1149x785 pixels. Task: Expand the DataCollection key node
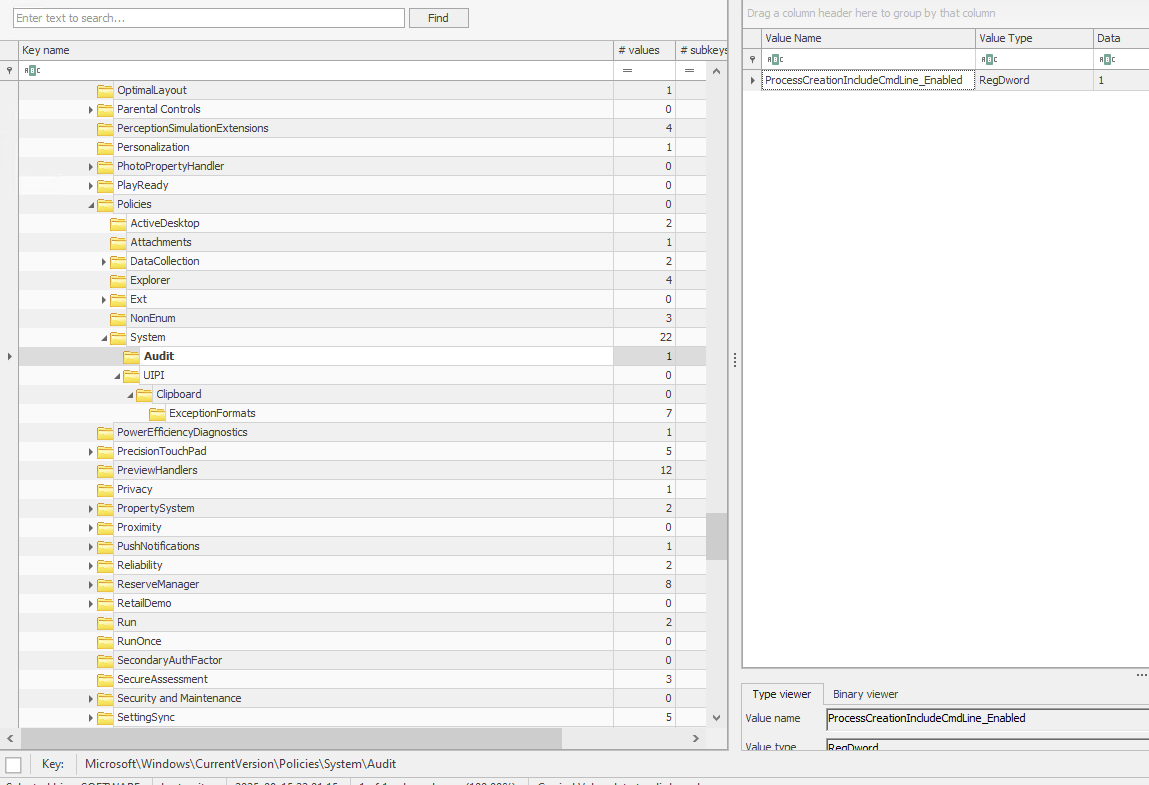pos(104,262)
